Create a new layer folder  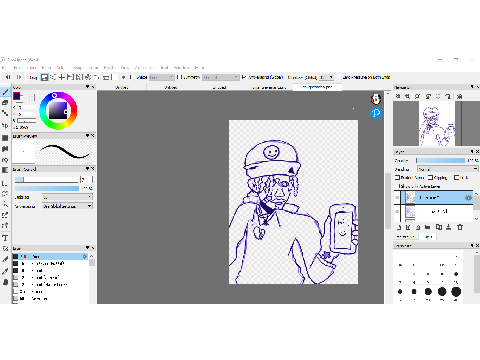(x=428, y=227)
